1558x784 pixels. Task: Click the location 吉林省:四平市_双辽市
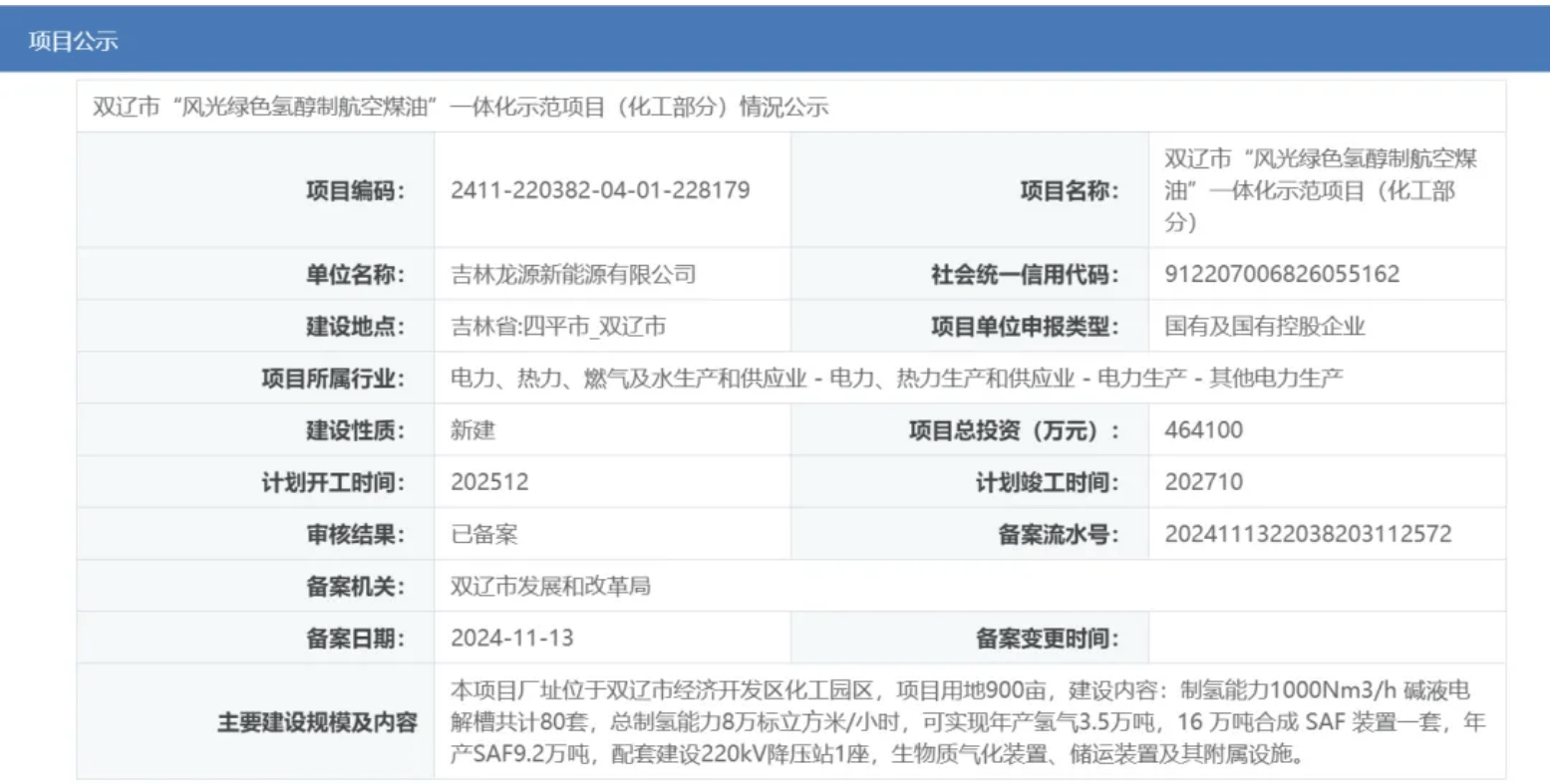click(558, 327)
